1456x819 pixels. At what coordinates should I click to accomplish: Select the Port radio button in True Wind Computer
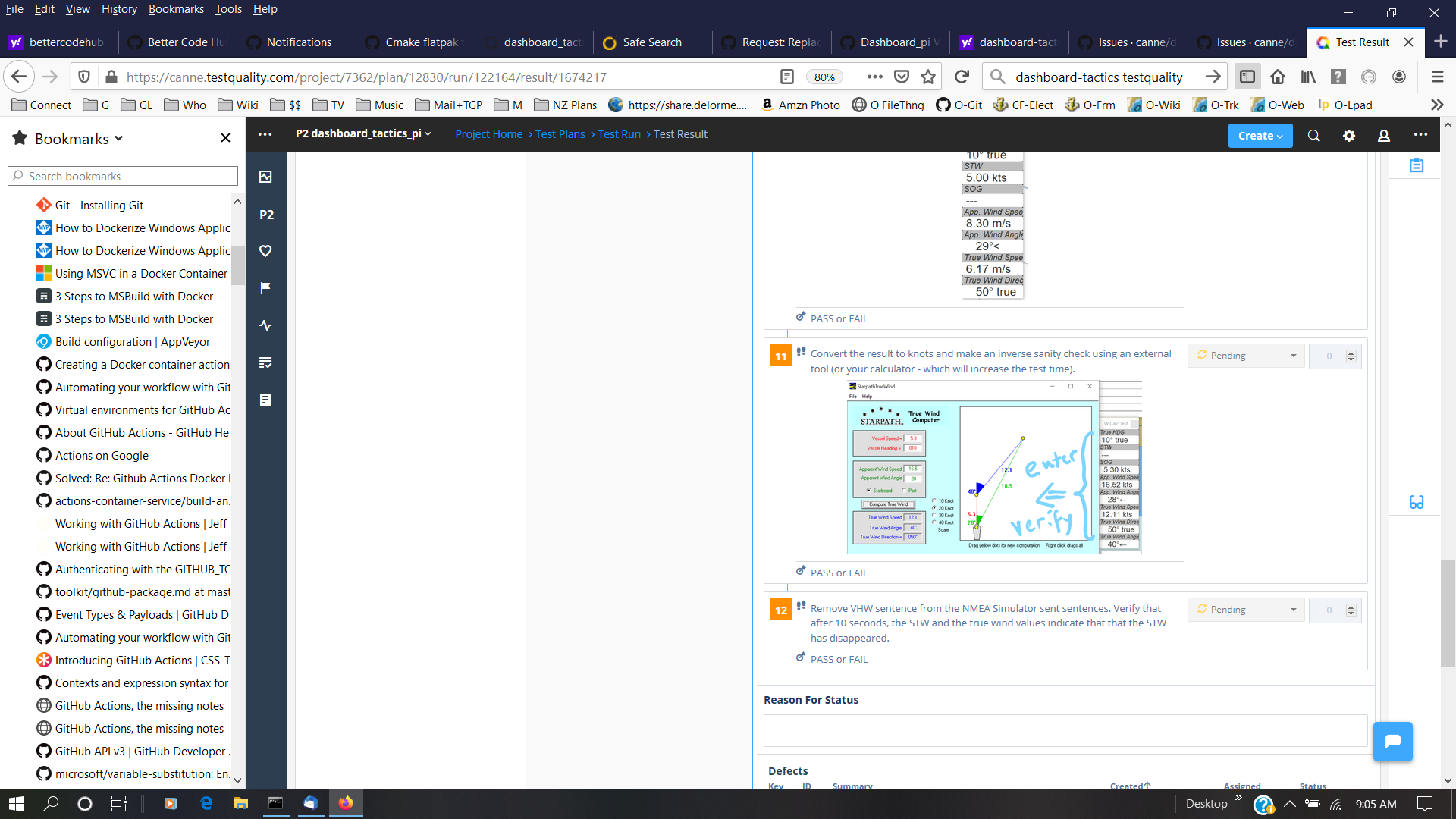tap(904, 490)
